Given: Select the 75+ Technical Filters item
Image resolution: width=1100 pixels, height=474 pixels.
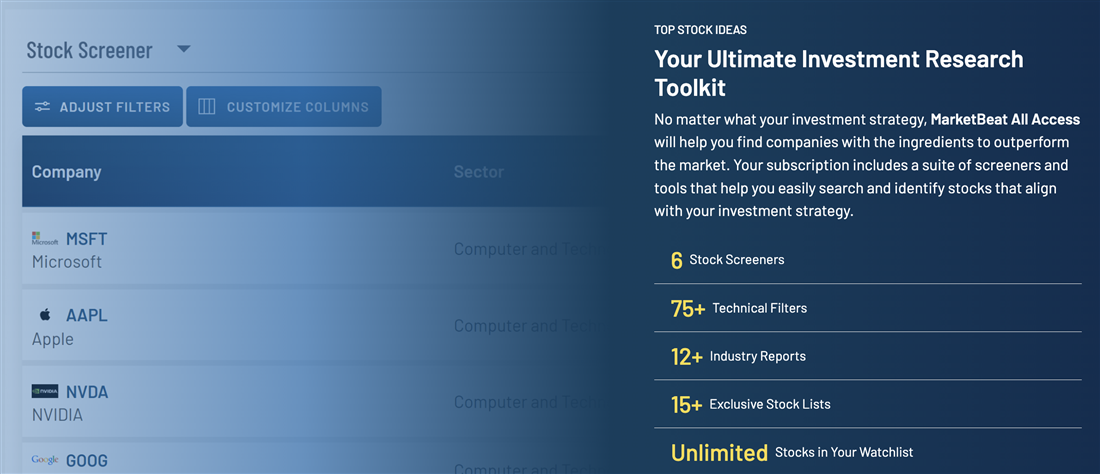Looking at the screenshot, I should [740, 308].
